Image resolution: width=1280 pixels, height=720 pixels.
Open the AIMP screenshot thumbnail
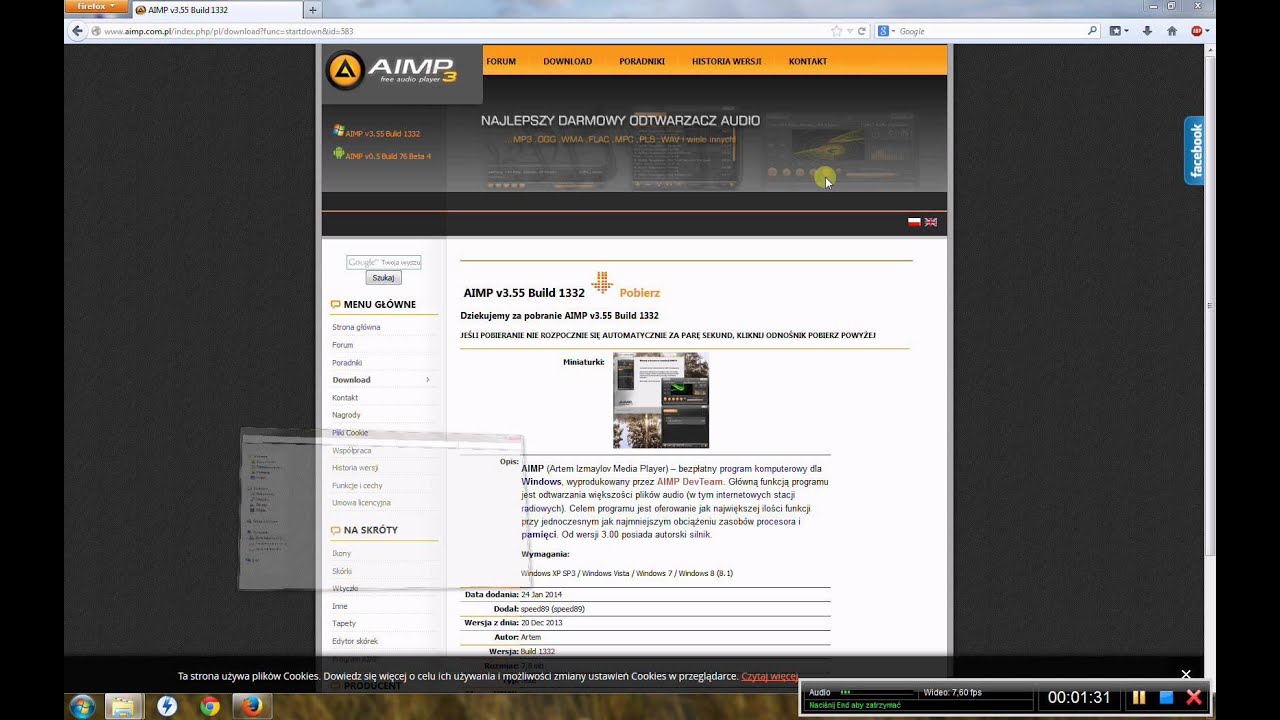(661, 400)
